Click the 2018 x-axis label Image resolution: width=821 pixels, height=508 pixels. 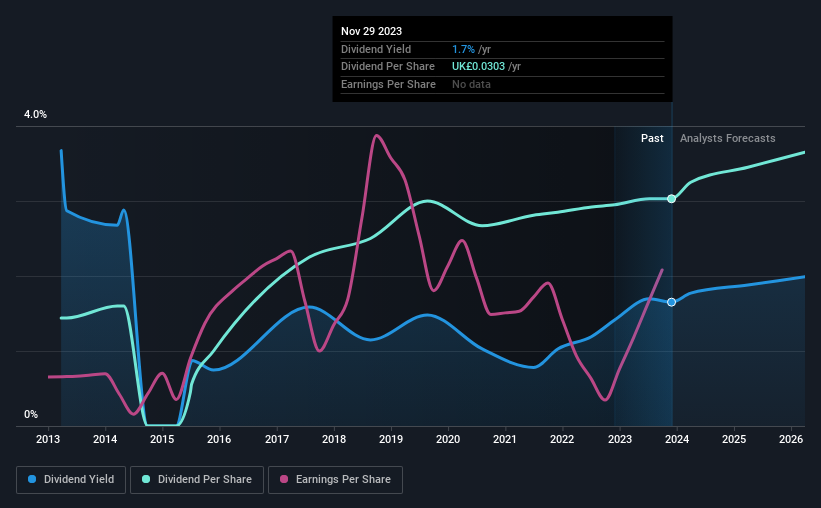[334, 439]
